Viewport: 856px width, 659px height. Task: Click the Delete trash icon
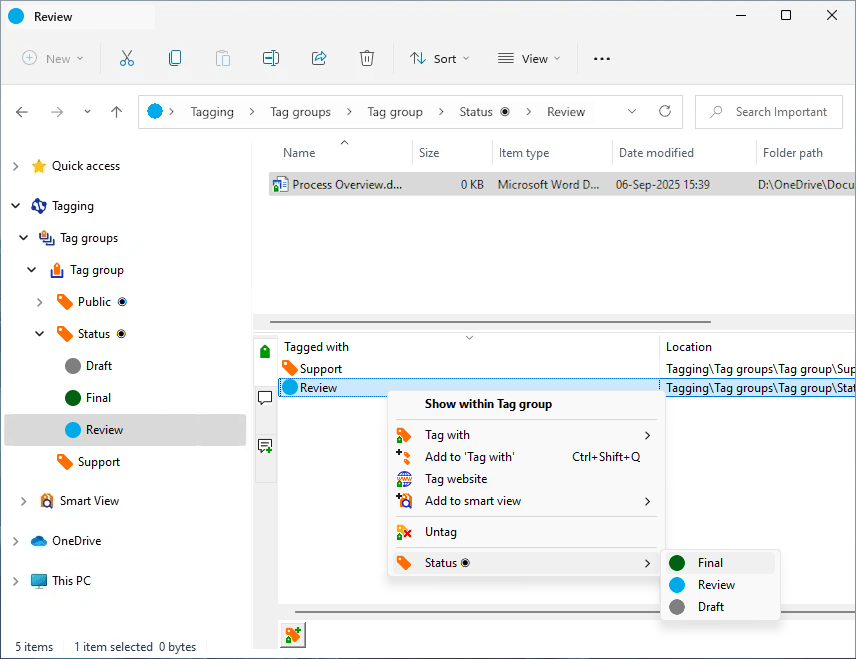tap(367, 59)
